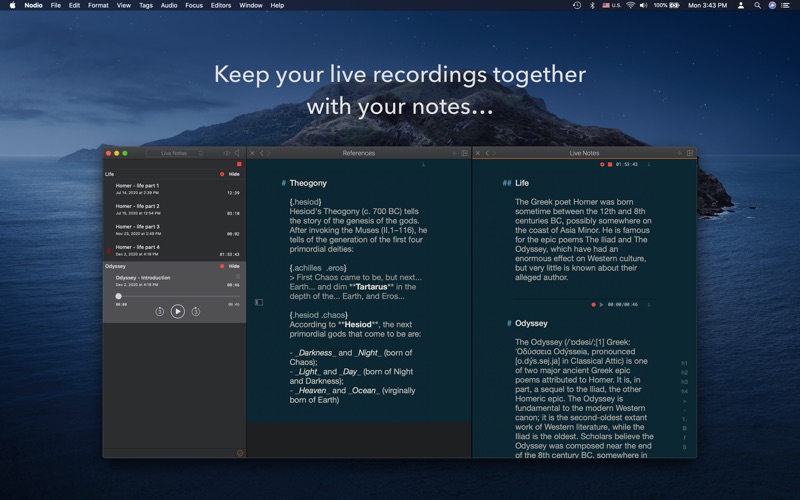Toggle sidebar panel icon left of References text
800x500 pixels.
point(259,303)
